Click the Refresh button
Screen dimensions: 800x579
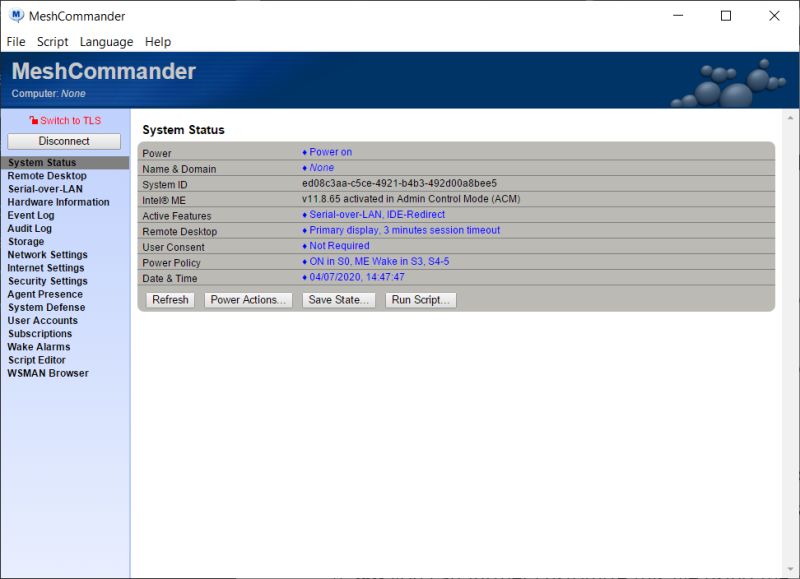pos(169,299)
